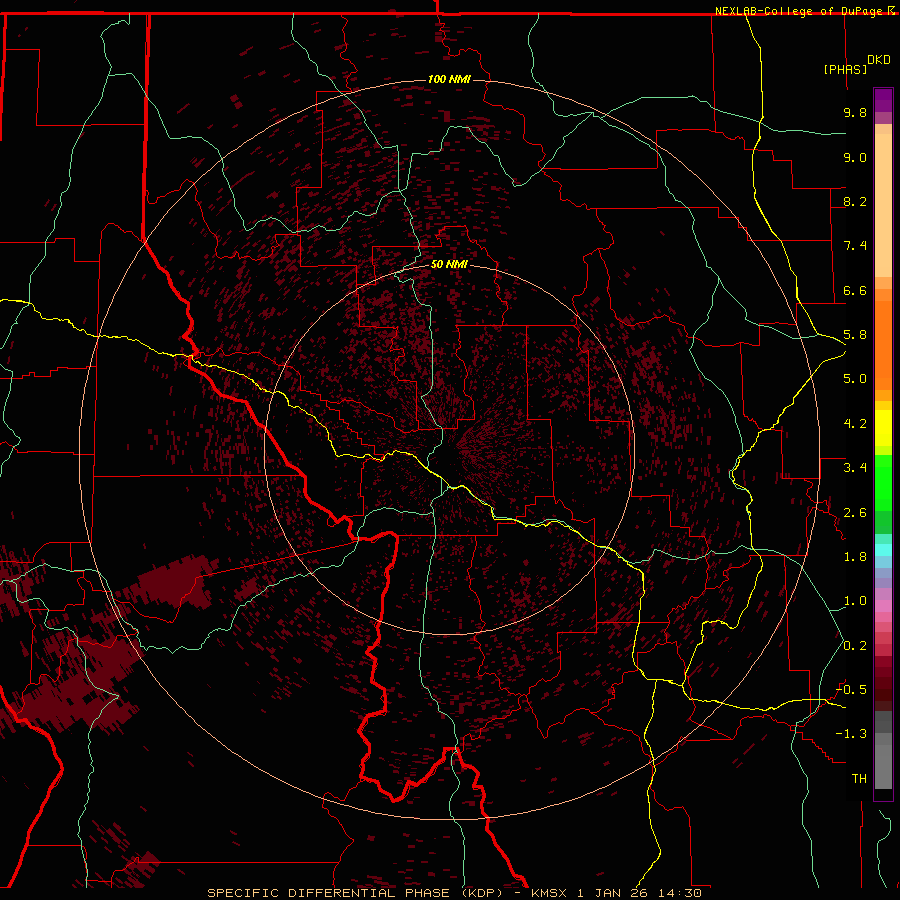
Task: Click the 3.4 scale value
Action: [x=855, y=468]
